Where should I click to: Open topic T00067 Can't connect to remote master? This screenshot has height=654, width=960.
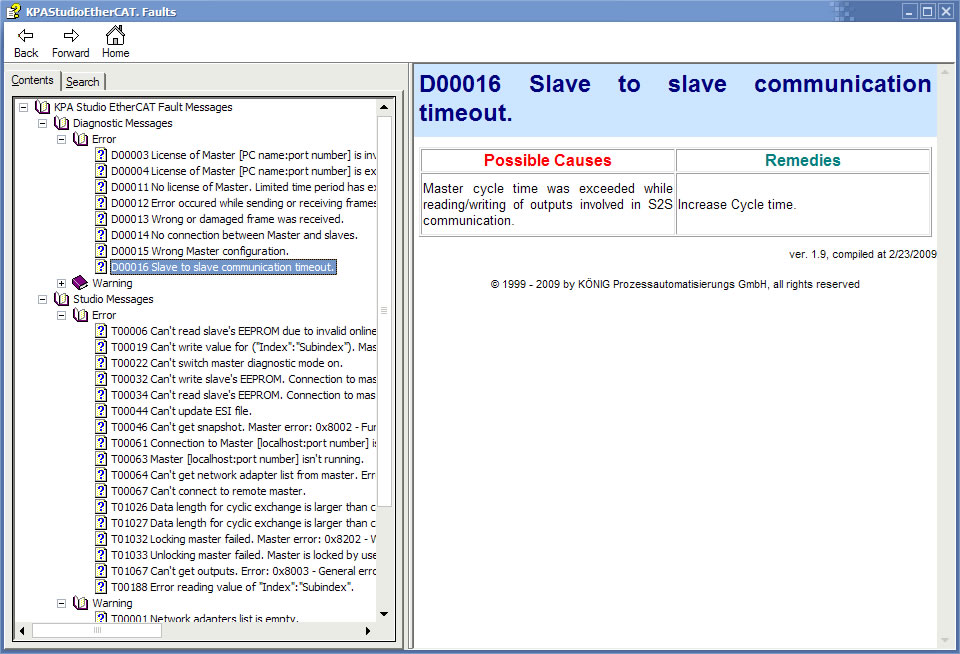point(207,491)
